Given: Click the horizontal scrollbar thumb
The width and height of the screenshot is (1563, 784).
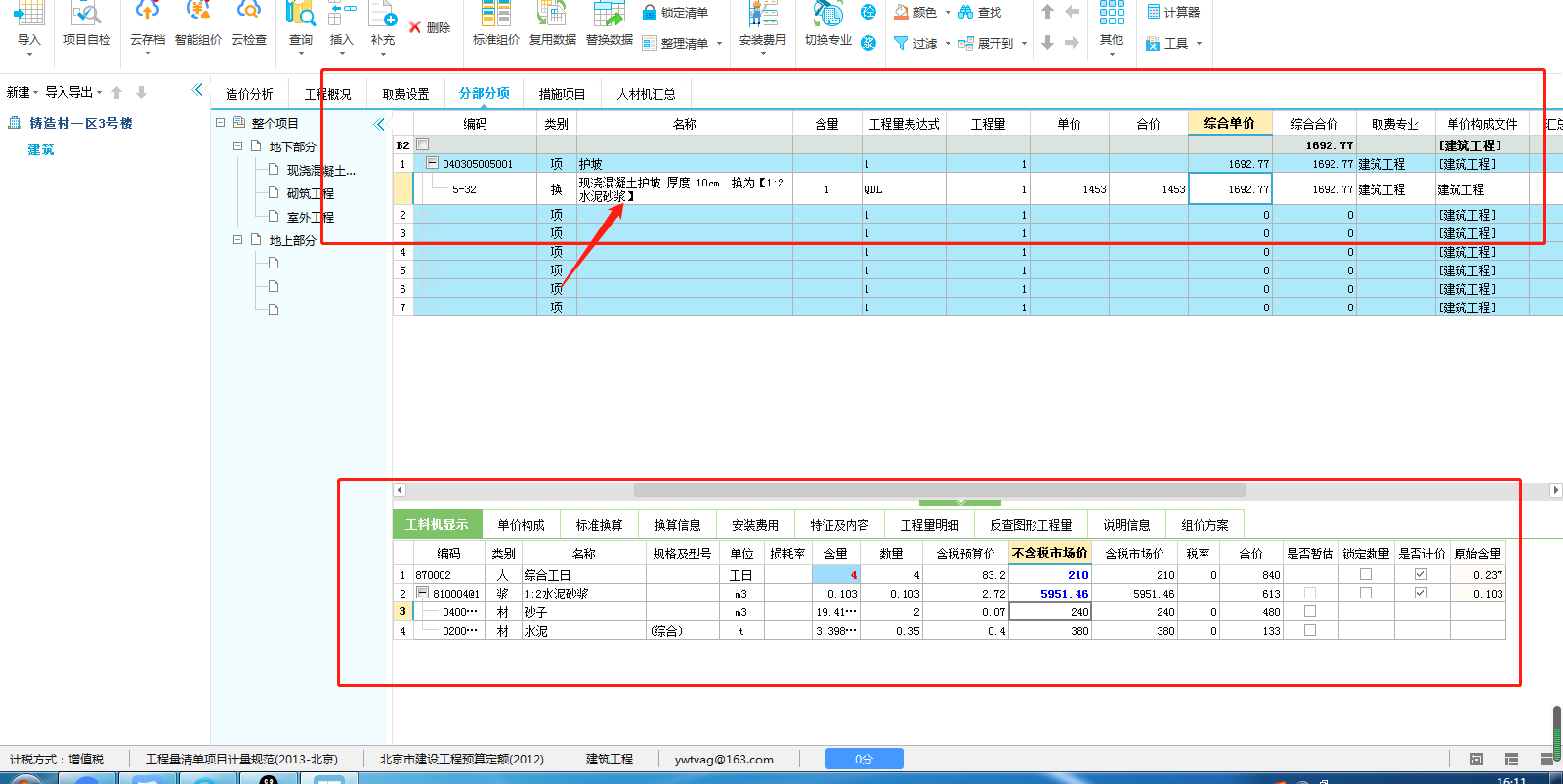Looking at the screenshot, I should (939, 490).
